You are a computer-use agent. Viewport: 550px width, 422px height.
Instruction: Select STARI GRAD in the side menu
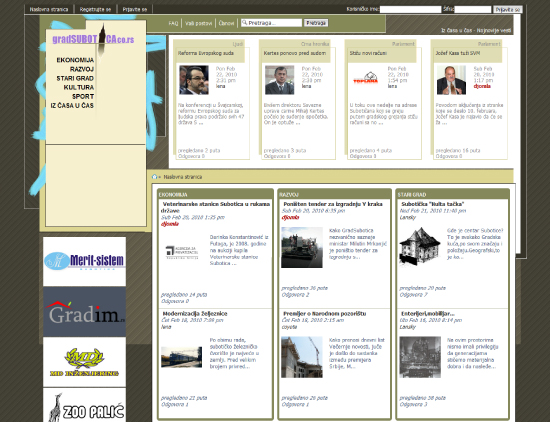[x=75, y=78]
